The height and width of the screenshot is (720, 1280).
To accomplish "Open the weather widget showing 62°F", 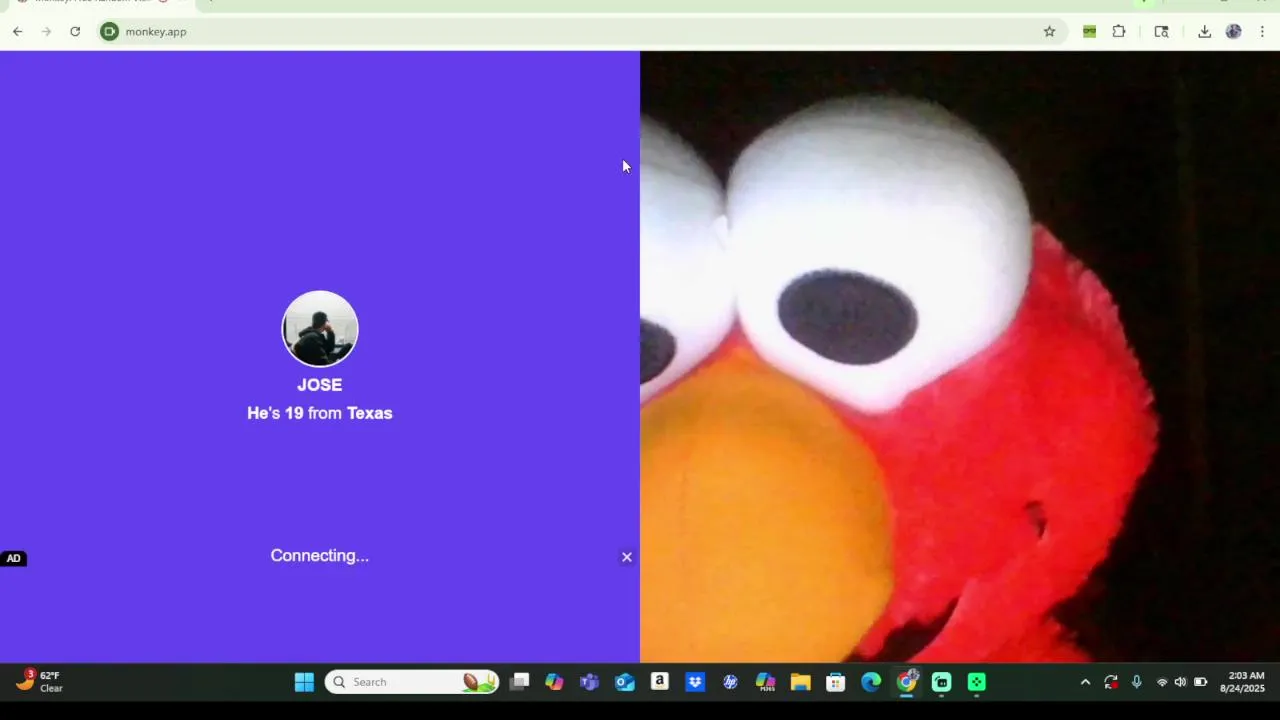I will [40, 682].
